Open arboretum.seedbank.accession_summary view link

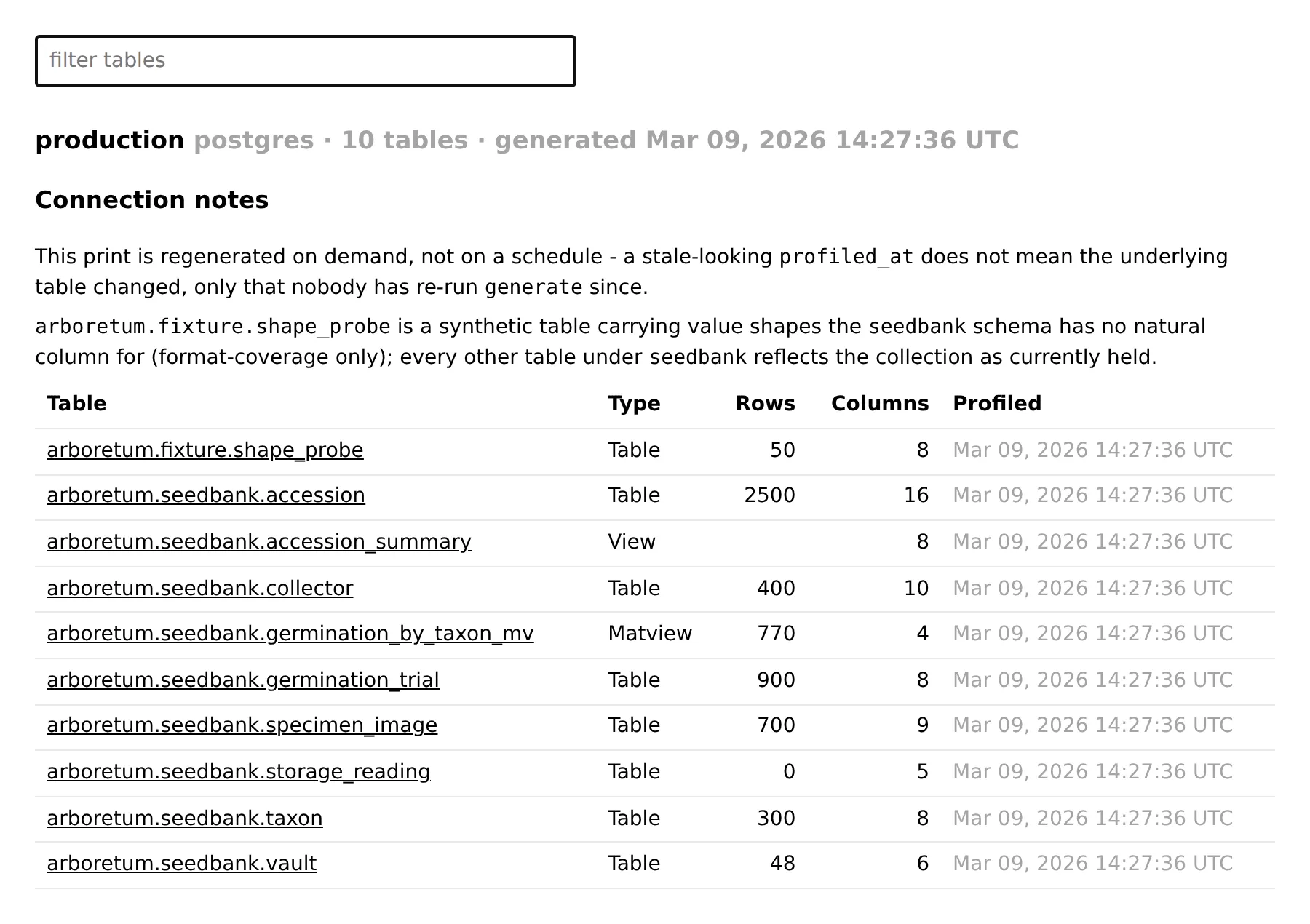point(259,542)
